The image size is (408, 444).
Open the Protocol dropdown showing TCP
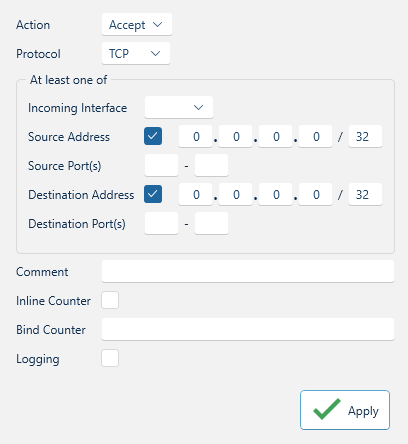click(136, 53)
